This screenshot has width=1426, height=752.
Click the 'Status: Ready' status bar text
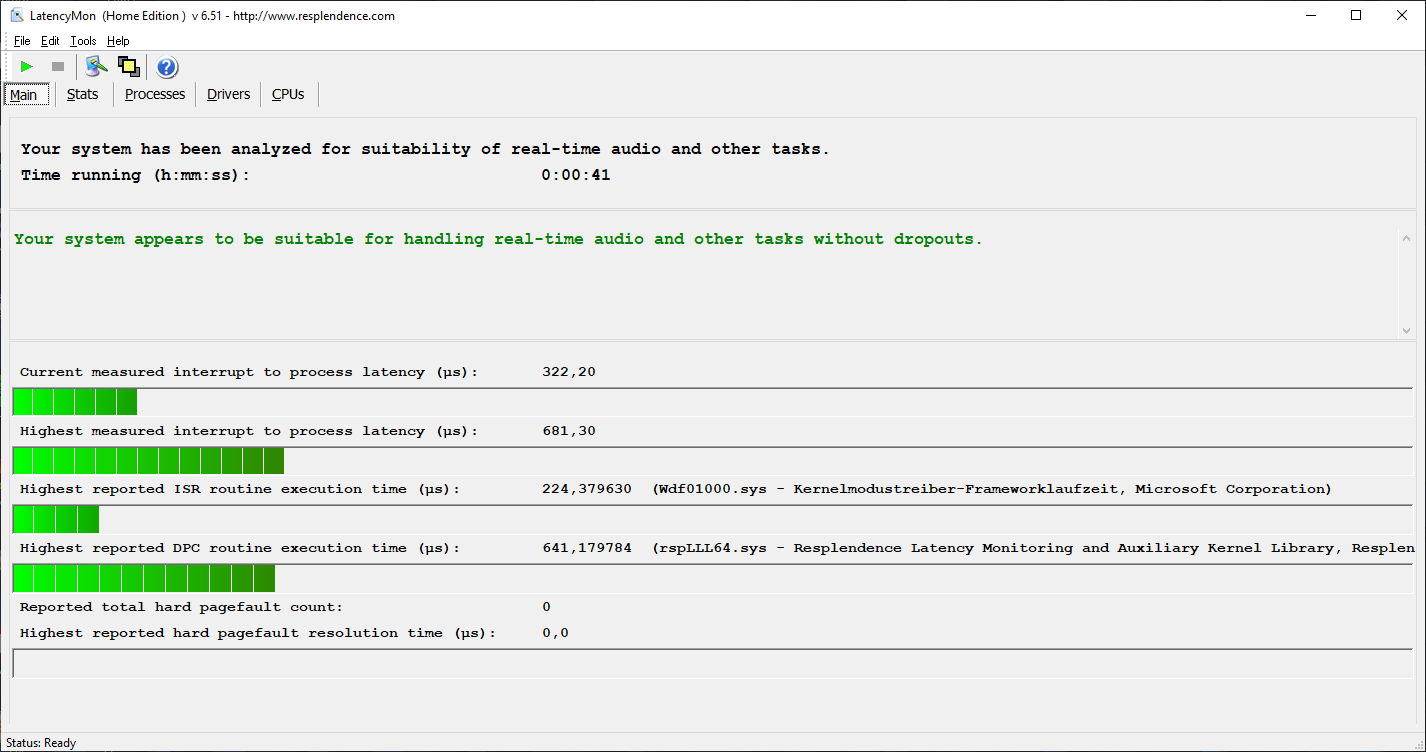pos(41,743)
